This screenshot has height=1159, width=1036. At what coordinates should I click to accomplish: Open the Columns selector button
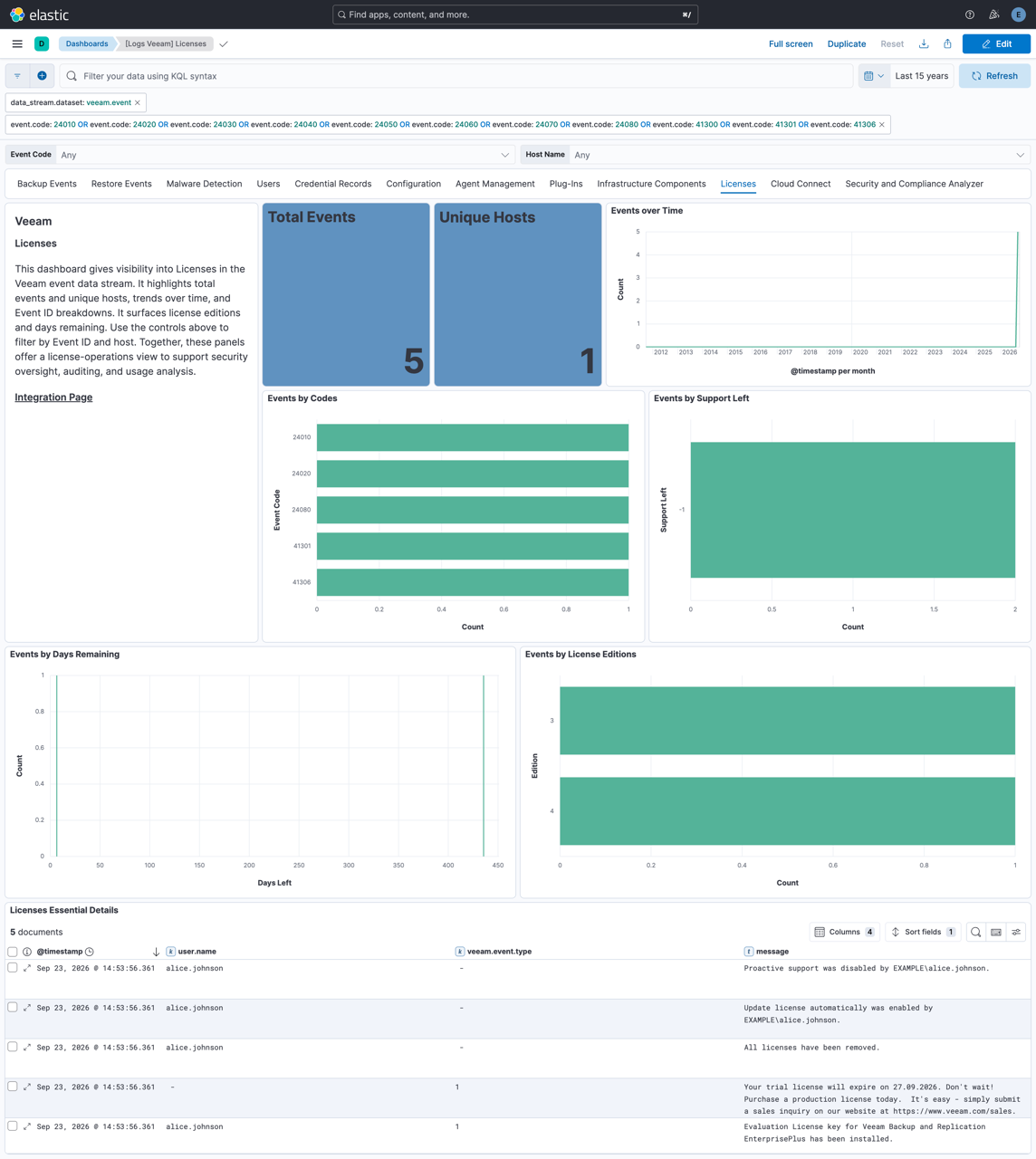point(844,932)
